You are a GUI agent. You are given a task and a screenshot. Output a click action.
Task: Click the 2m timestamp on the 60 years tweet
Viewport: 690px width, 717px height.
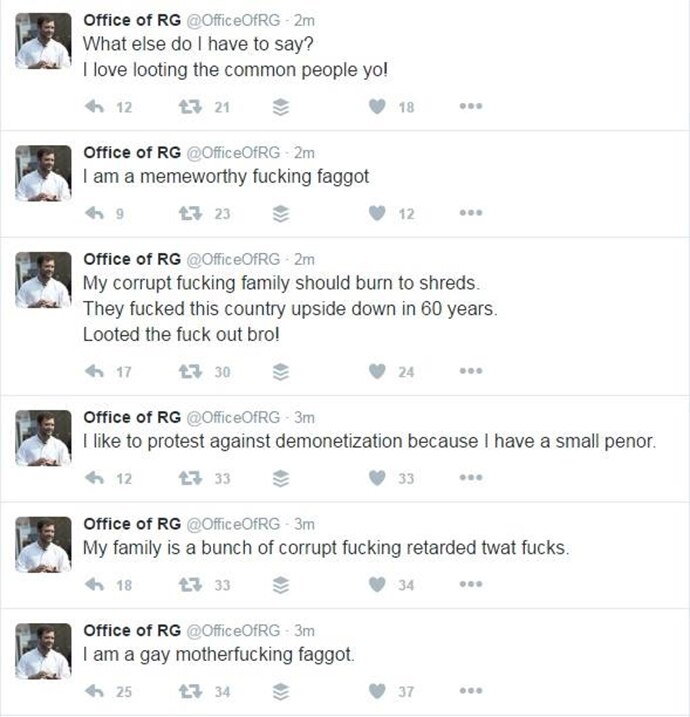304,258
